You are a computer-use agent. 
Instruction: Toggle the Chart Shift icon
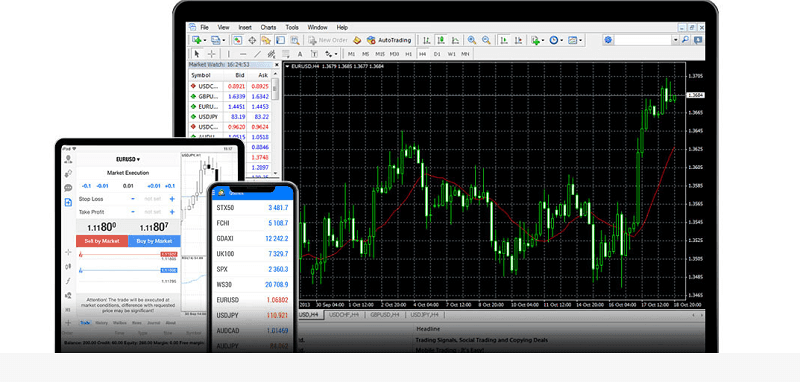(x=518, y=40)
